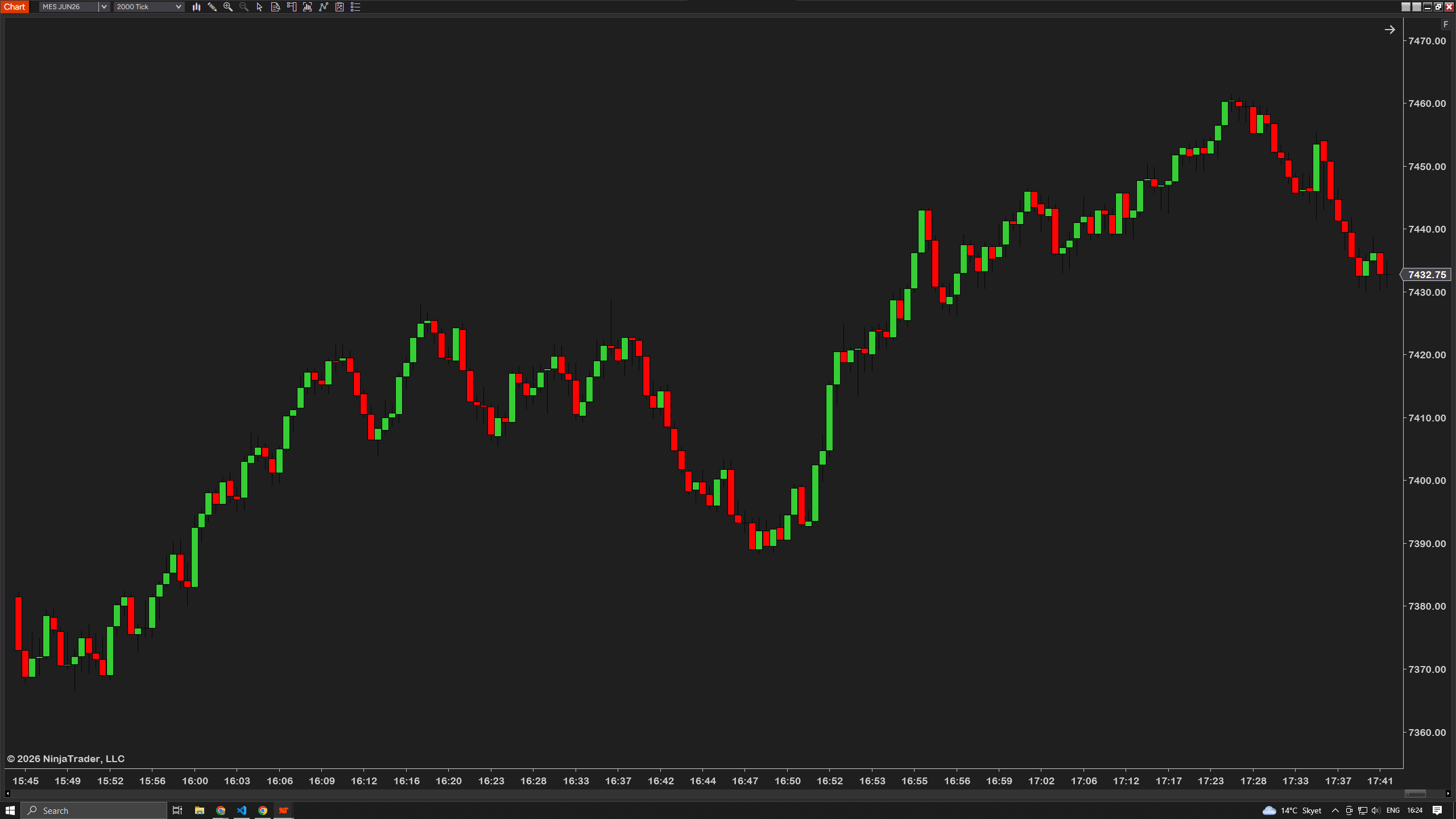Click the 7460.00 price axis label
This screenshot has height=819, width=1456.
point(1426,104)
